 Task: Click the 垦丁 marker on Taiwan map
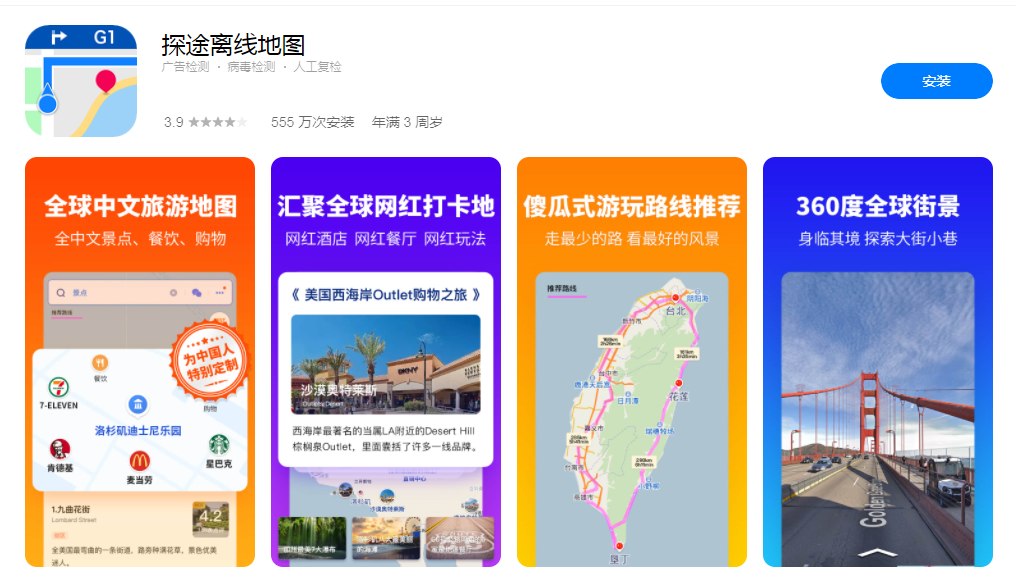(619, 546)
